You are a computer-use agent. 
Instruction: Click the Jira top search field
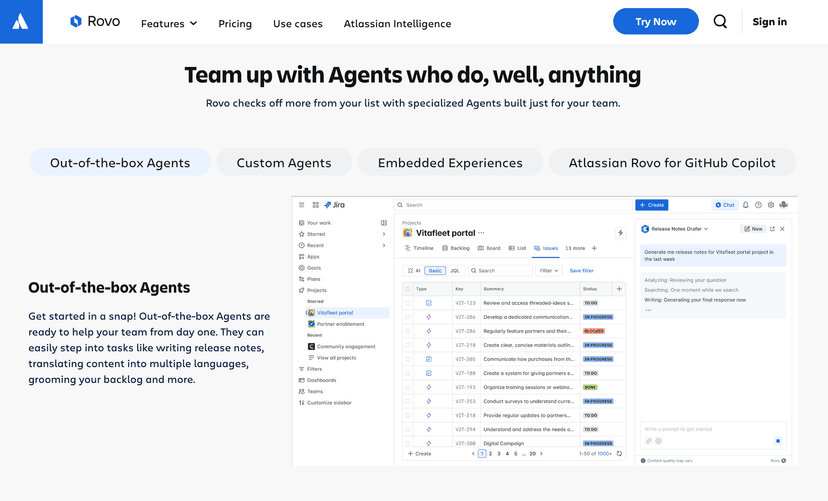pos(513,205)
